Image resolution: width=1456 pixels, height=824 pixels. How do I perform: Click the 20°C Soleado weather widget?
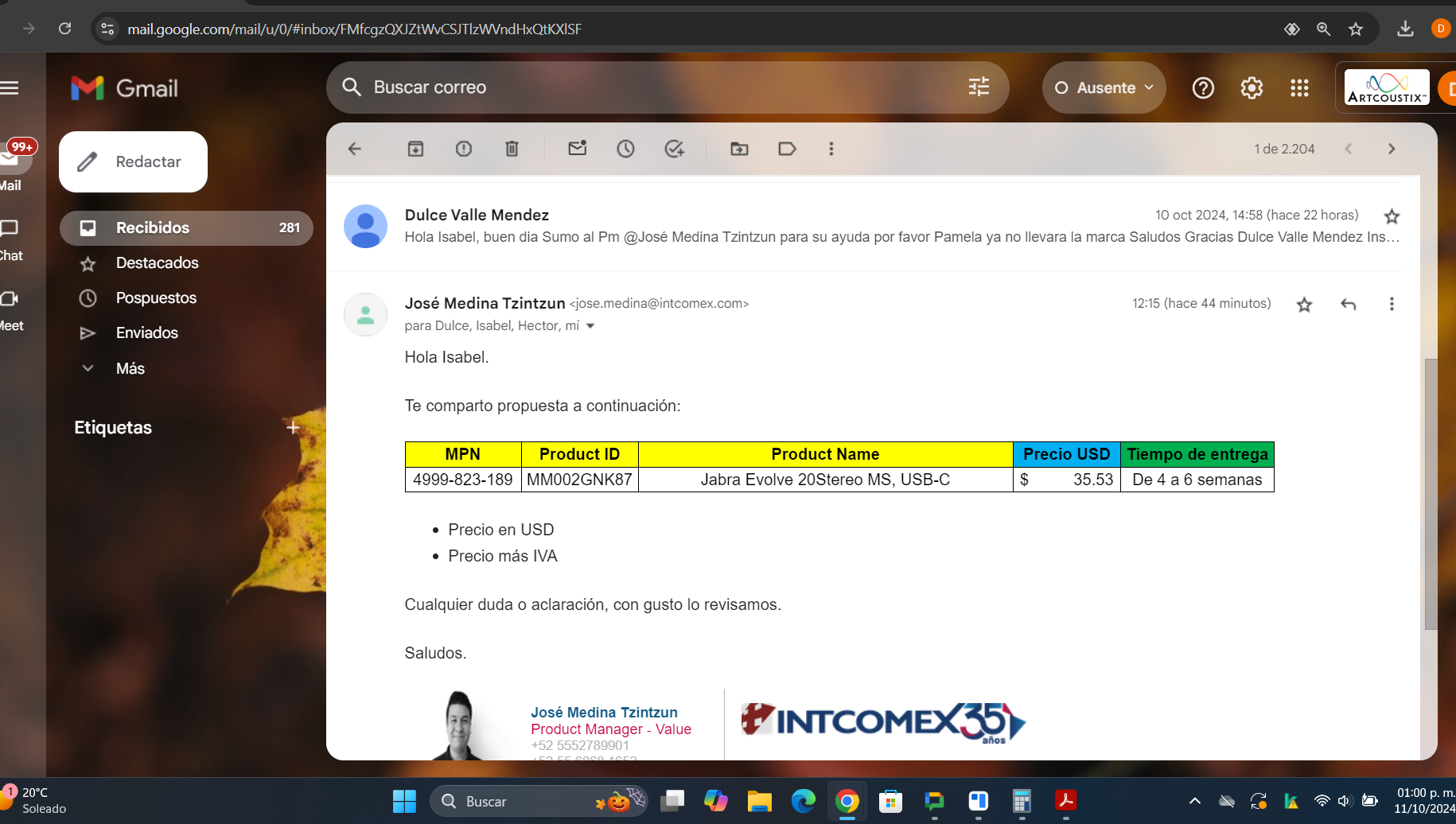point(36,801)
